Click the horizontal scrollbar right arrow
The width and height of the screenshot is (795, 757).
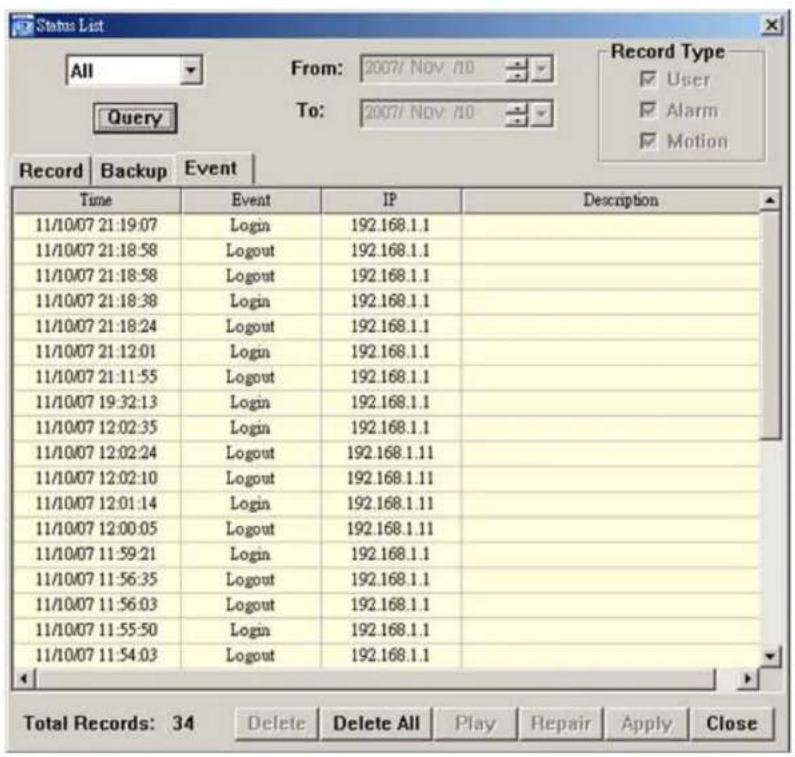pyautogui.click(x=747, y=678)
